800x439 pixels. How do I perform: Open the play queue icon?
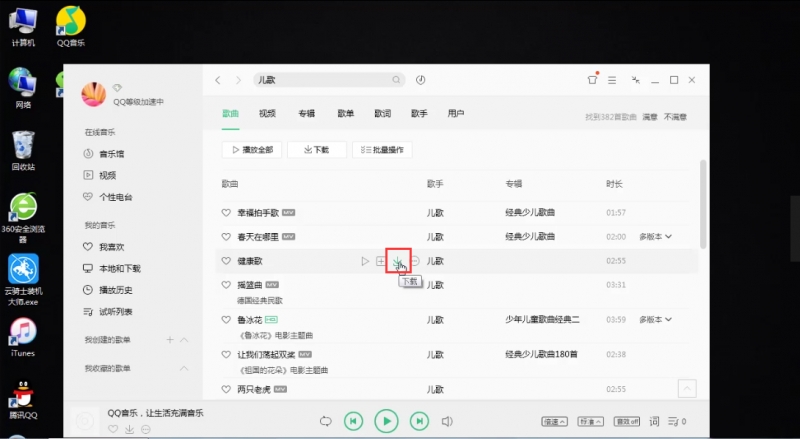click(678, 422)
